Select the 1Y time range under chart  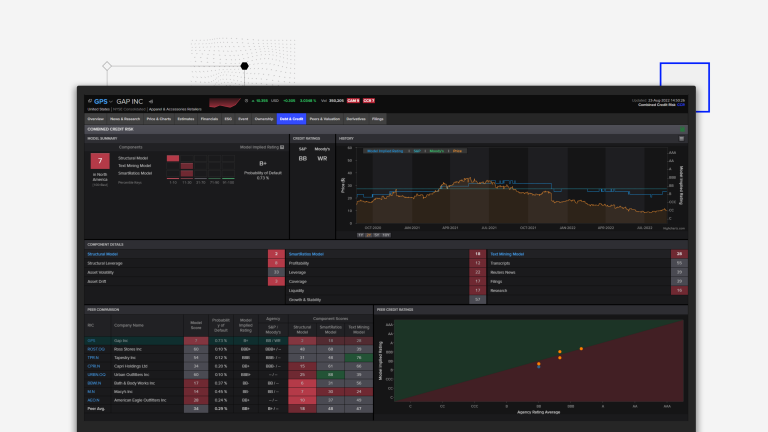pyautogui.click(x=360, y=235)
